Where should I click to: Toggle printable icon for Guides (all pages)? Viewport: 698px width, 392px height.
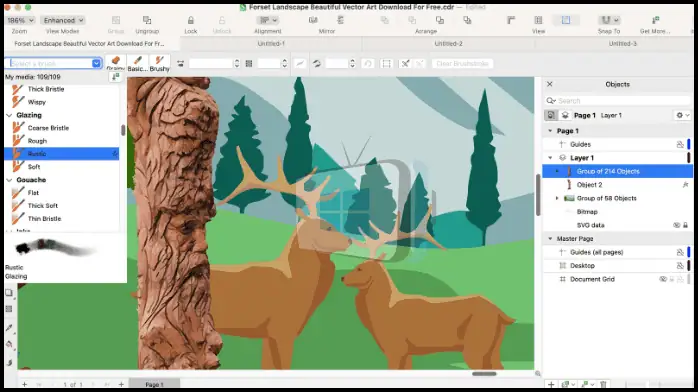pos(680,252)
